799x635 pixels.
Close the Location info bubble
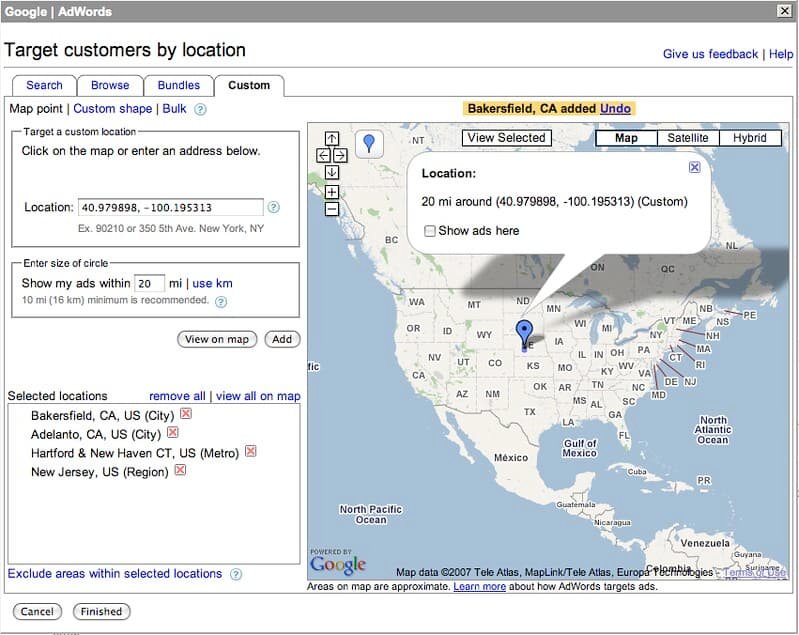[695, 168]
